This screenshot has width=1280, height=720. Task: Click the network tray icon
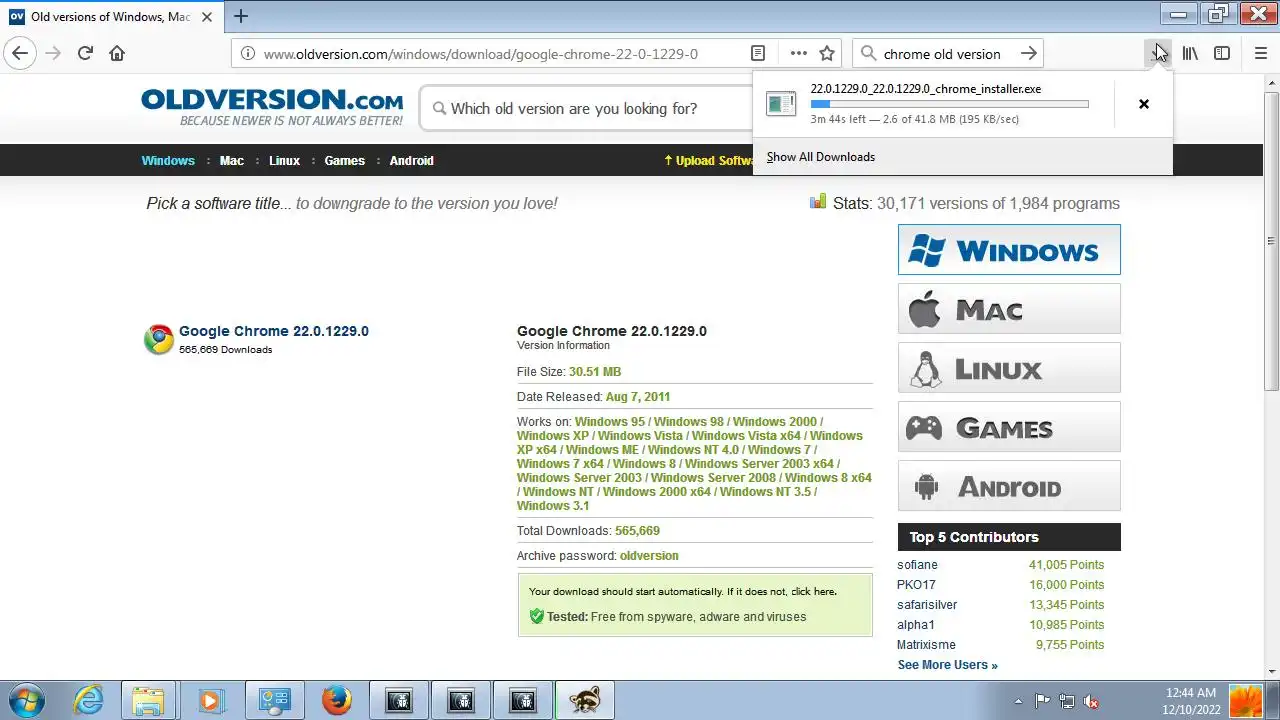(1067, 701)
